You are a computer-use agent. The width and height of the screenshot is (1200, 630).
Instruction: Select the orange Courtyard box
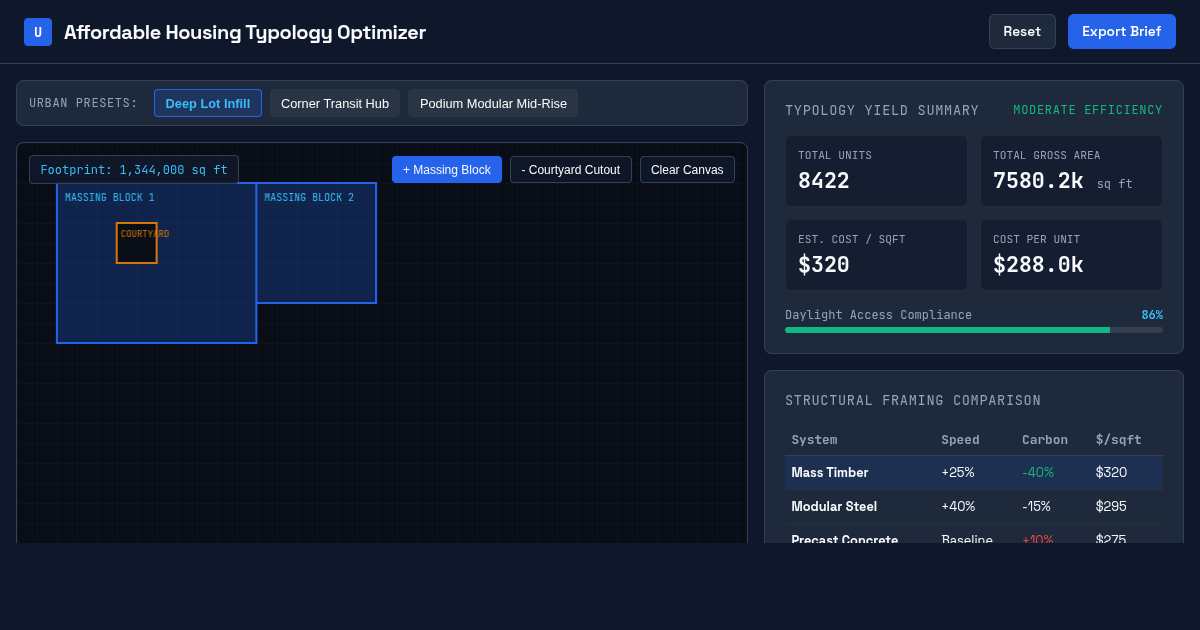coord(137,243)
